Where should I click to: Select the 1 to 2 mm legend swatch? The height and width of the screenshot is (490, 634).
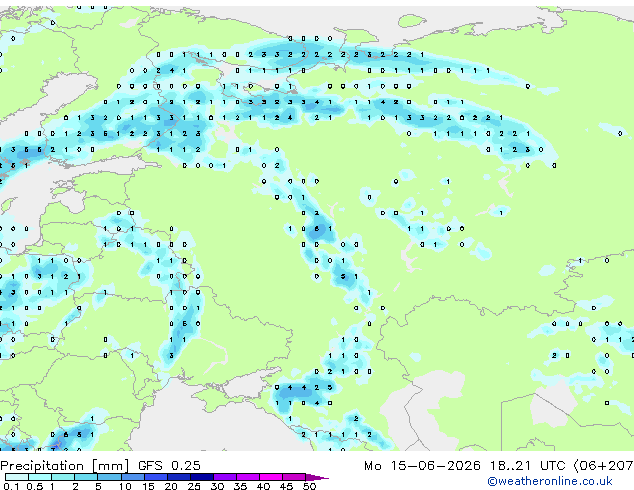click(x=63, y=477)
